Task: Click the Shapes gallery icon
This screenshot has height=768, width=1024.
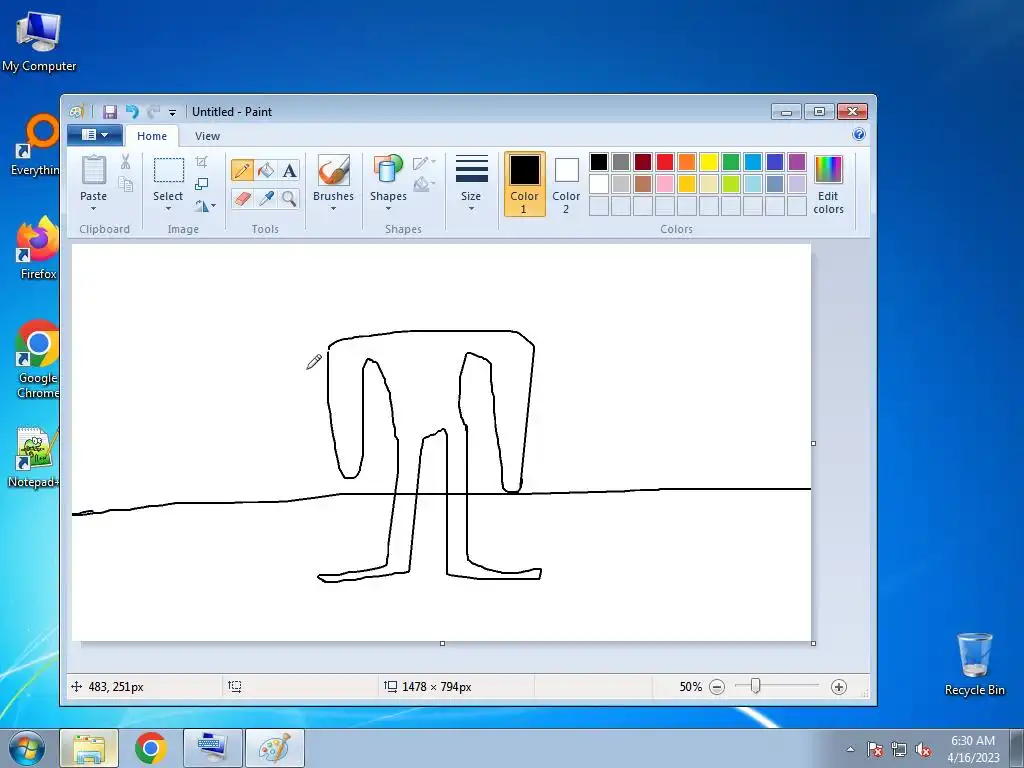Action: click(x=388, y=169)
